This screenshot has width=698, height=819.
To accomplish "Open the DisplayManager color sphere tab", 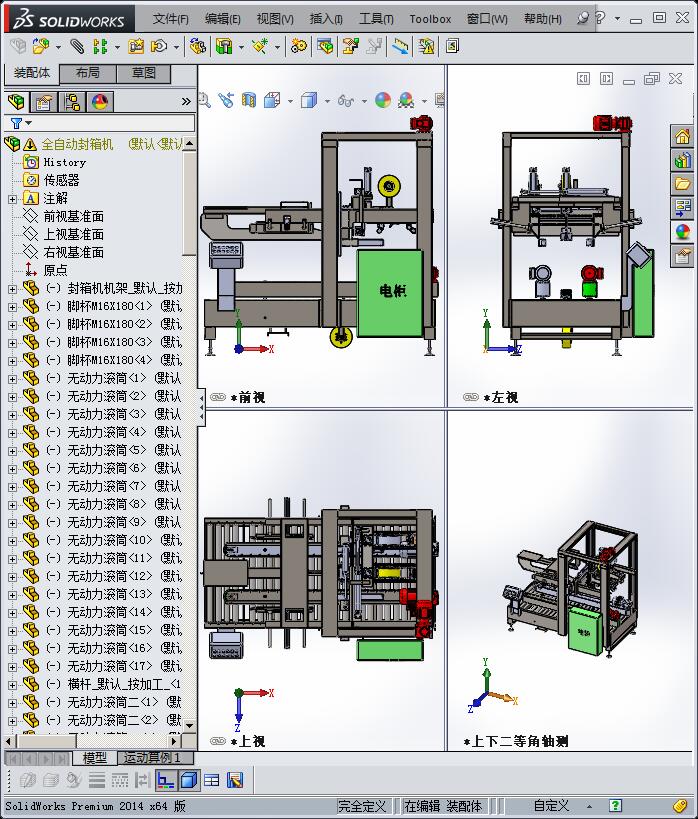I will pos(100,101).
